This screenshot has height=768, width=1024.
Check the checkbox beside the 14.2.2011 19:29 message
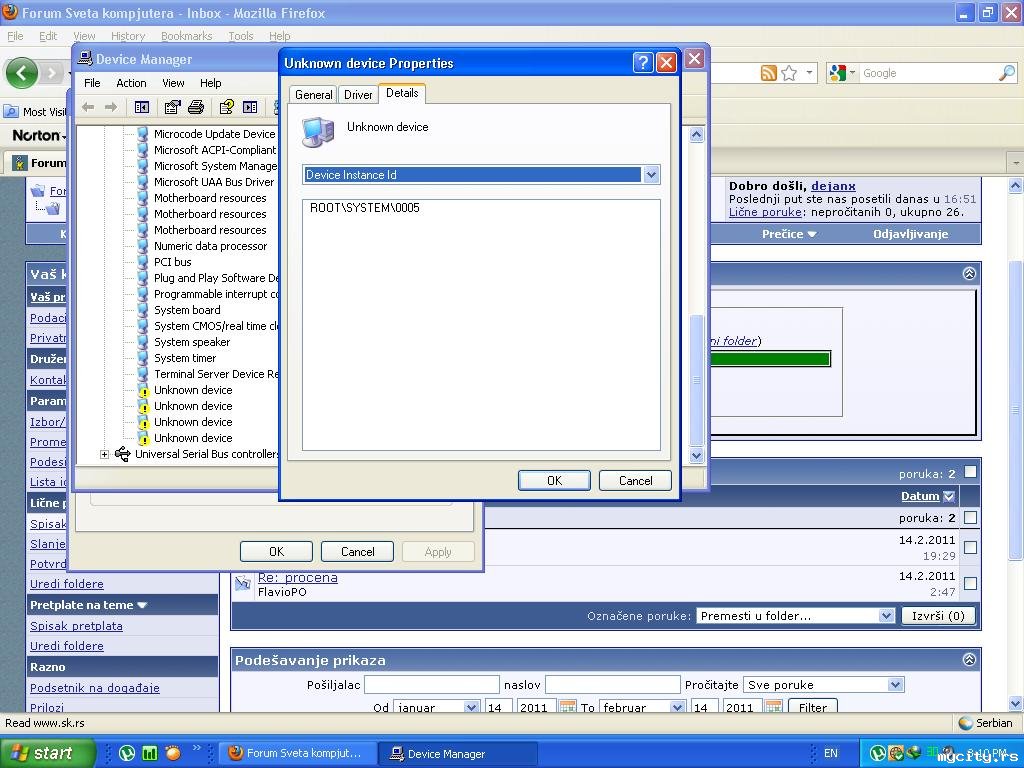click(x=970, y=547)
